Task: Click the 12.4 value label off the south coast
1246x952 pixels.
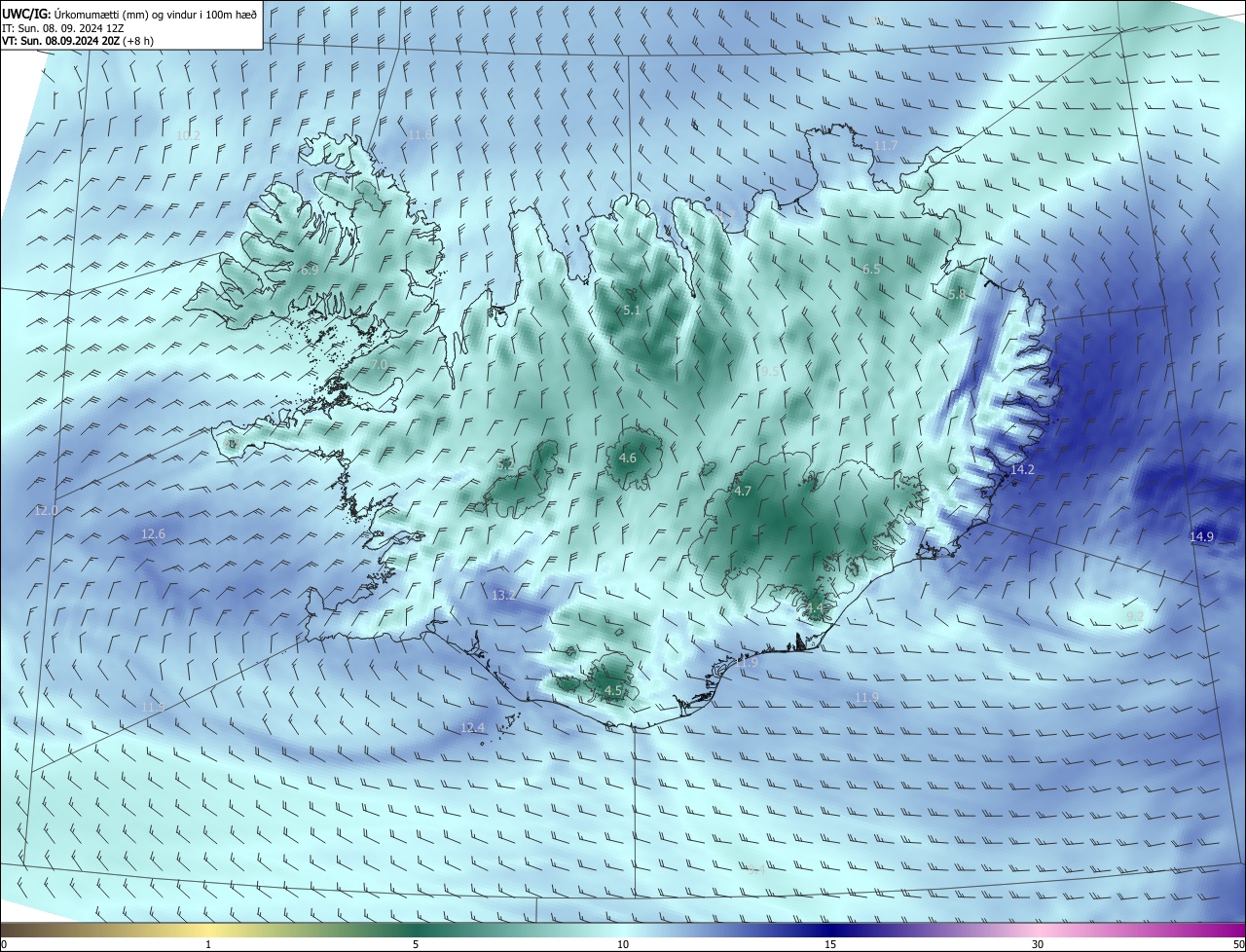Action: 472,727
